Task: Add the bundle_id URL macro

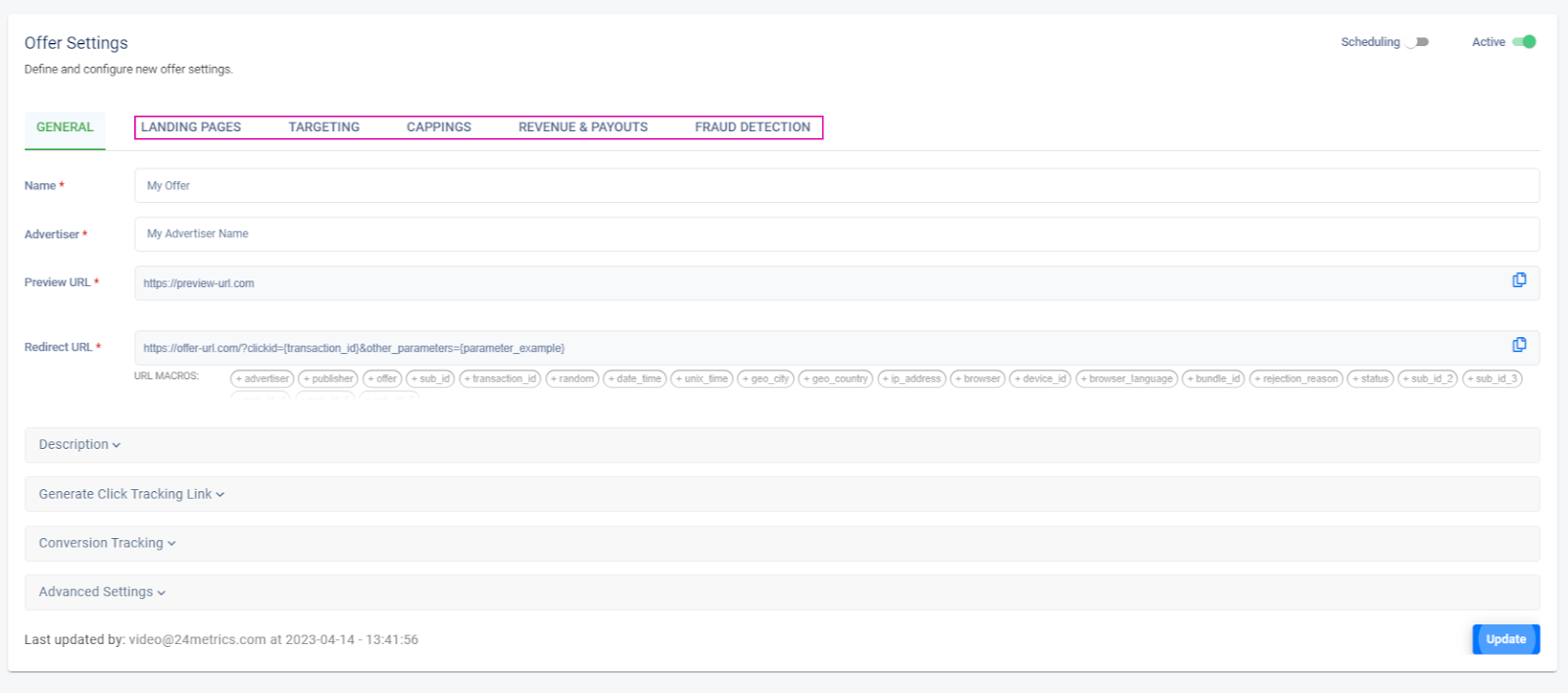Action: (1213, 378)
